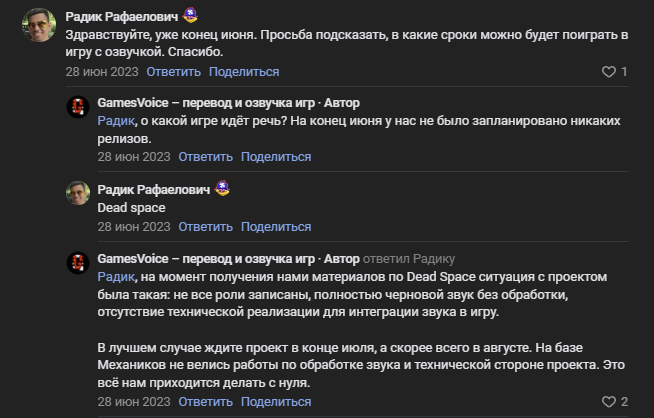Click the badge emoji beside Радик's name in the Dead space reply
This screenshot has width=654, height=418.
pos(222,189)
